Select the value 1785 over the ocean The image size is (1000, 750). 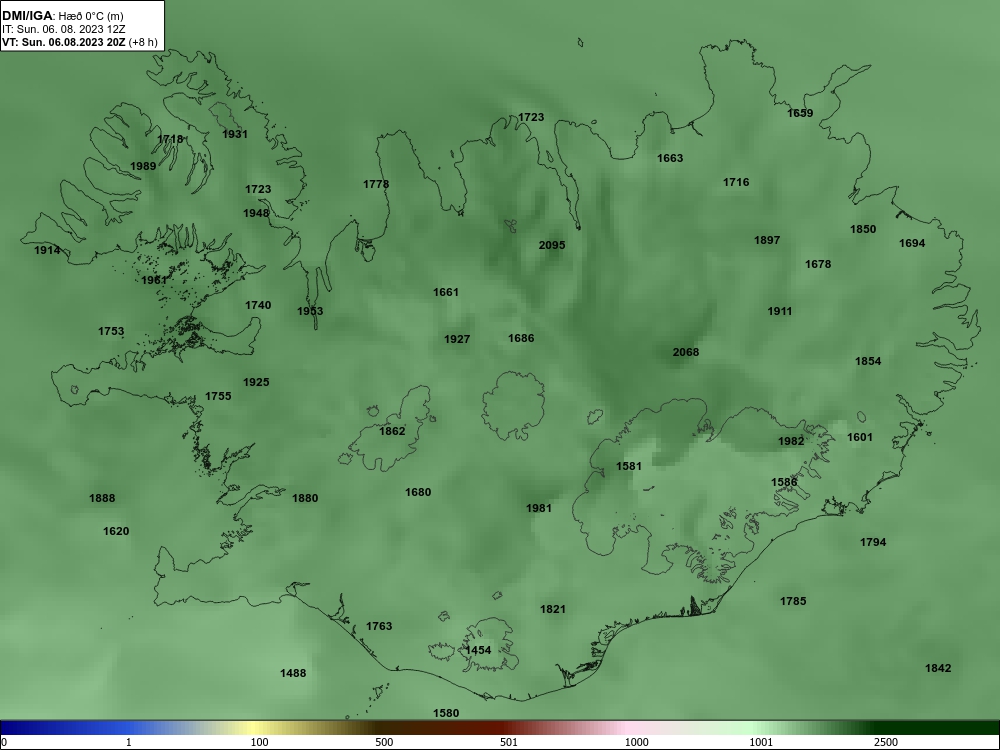click(793, 601)
